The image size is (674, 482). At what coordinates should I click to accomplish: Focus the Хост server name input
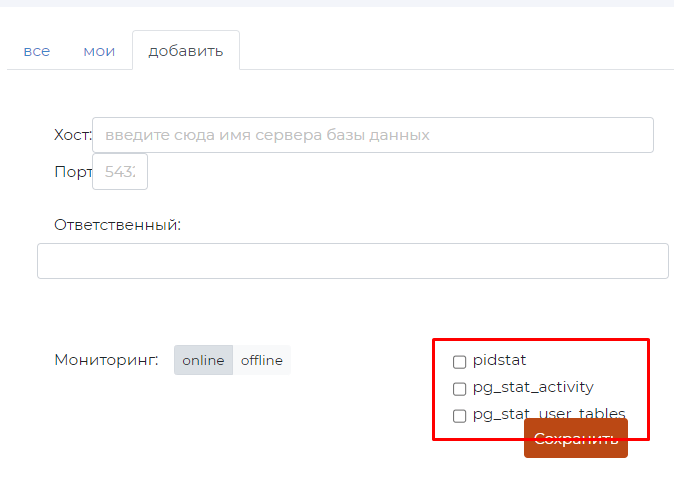372,135
